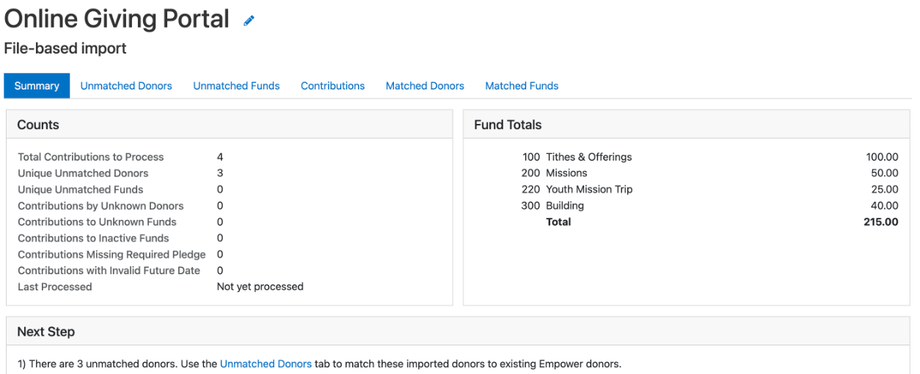This screenshot has height=374, width=920.
Task: Click the Youth Mission Trip fund name
Action: [x=589, y=190]
